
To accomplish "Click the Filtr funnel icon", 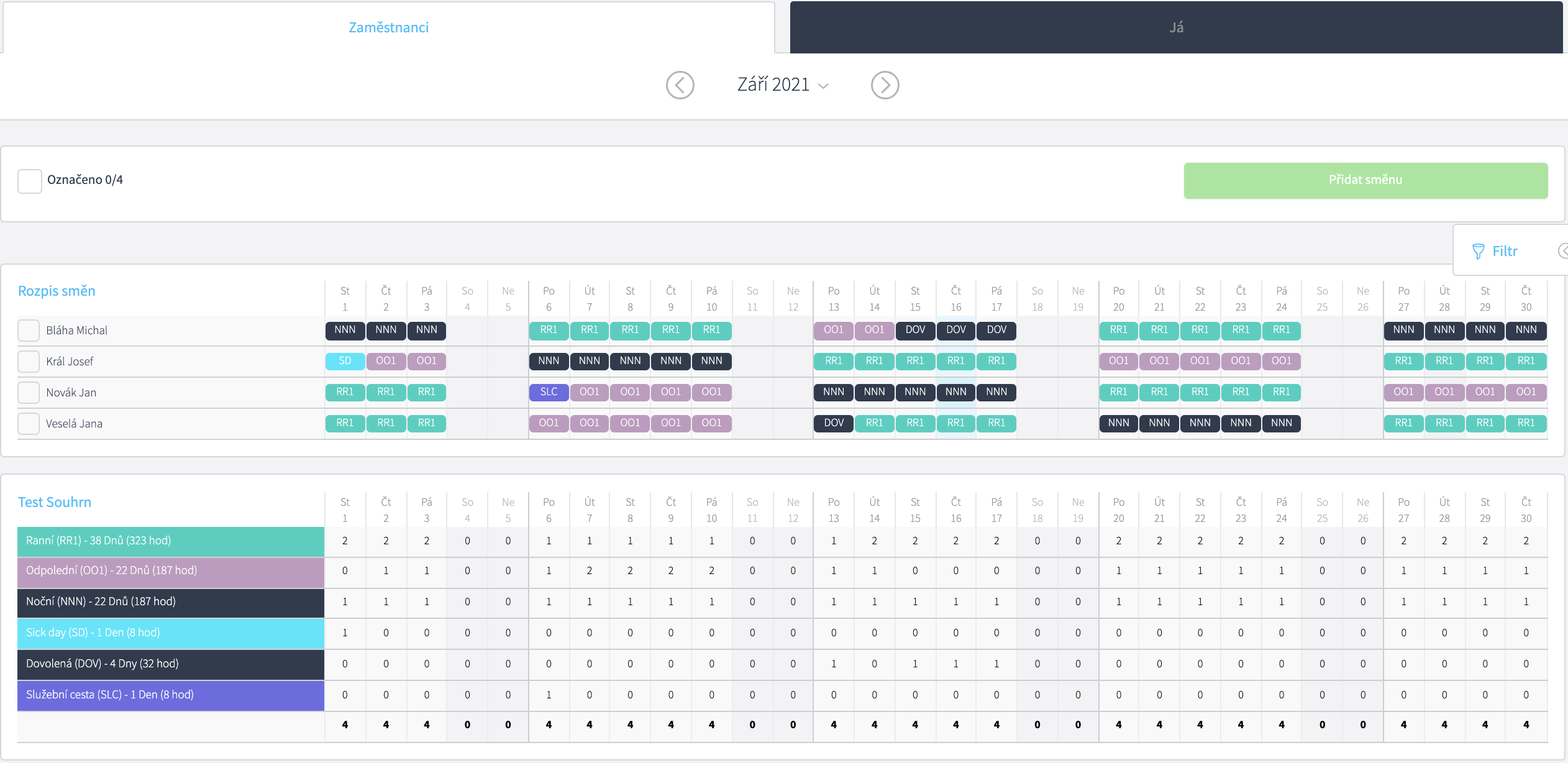I will [1478, 251].
